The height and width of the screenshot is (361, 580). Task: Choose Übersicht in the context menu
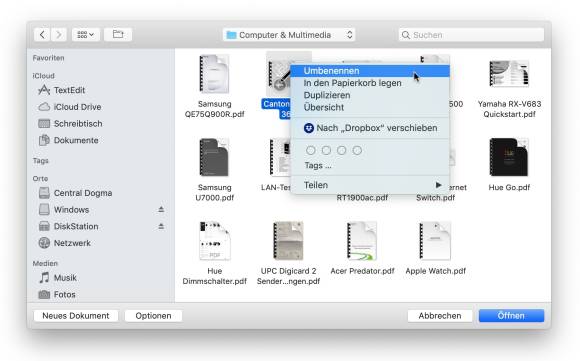pos(370,107)
